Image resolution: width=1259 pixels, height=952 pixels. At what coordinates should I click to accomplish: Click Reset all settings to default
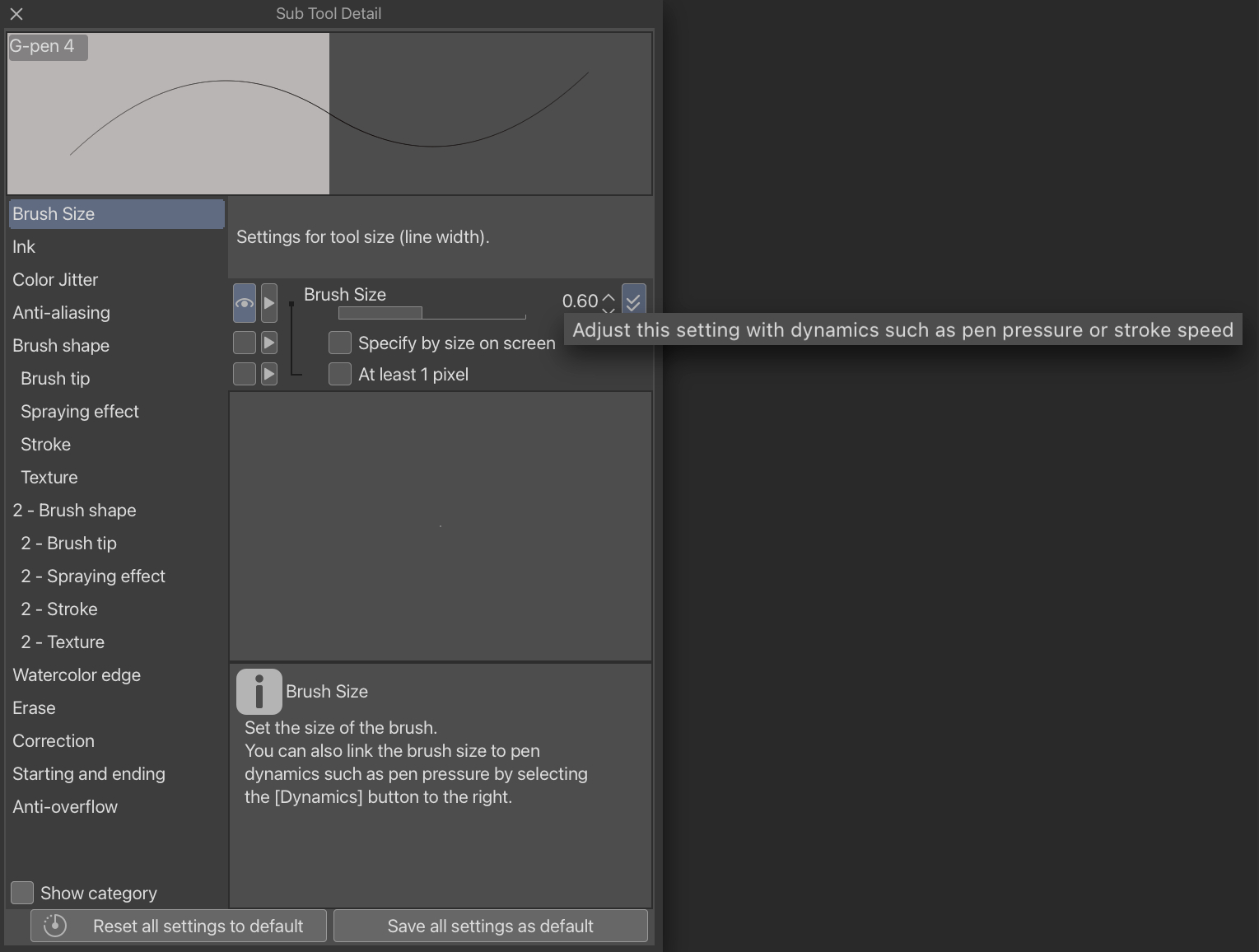198,926
